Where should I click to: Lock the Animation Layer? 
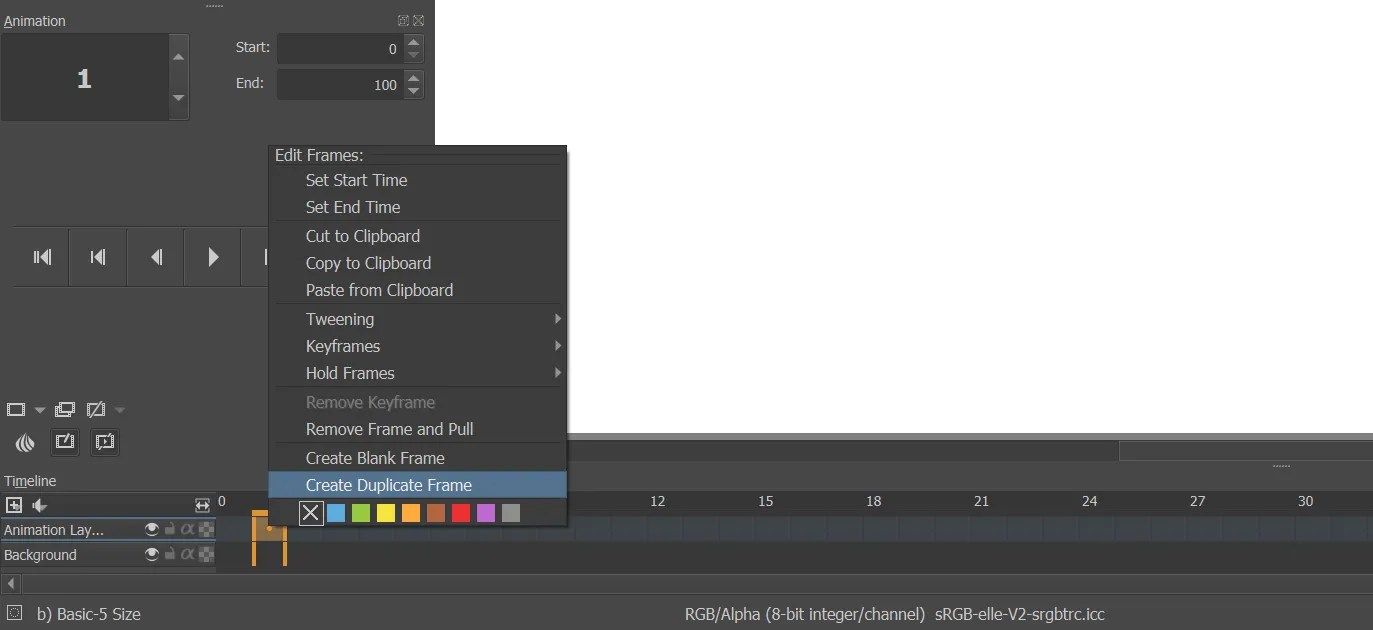[x=169, y=530]
